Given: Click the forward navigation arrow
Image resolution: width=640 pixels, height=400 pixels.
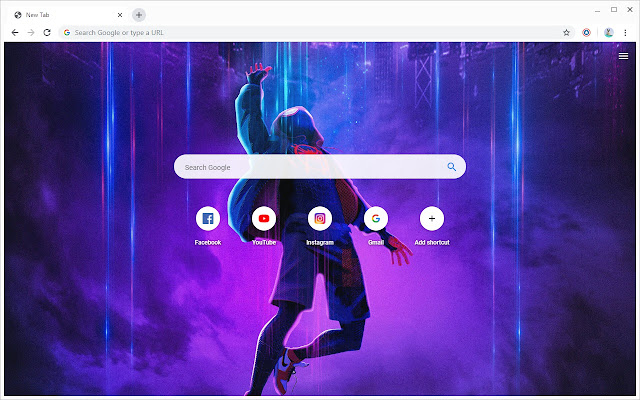Looking at the screenshot, I should point(31,32).
